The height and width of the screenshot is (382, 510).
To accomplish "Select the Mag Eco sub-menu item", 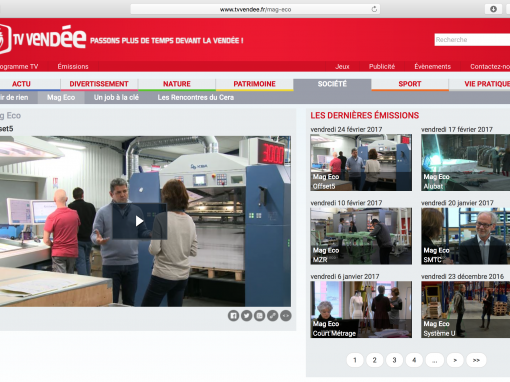I will pyautogui.click(x=61, y=97).
